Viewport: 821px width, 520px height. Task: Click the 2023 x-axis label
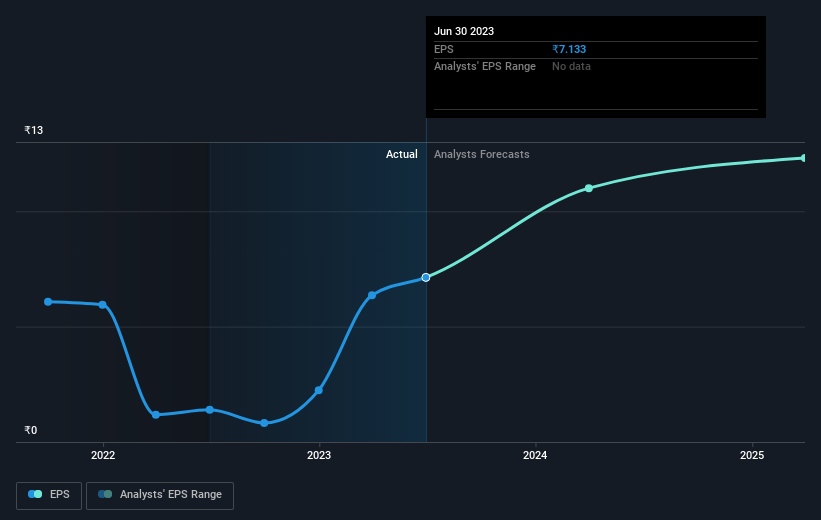(319, 455)
